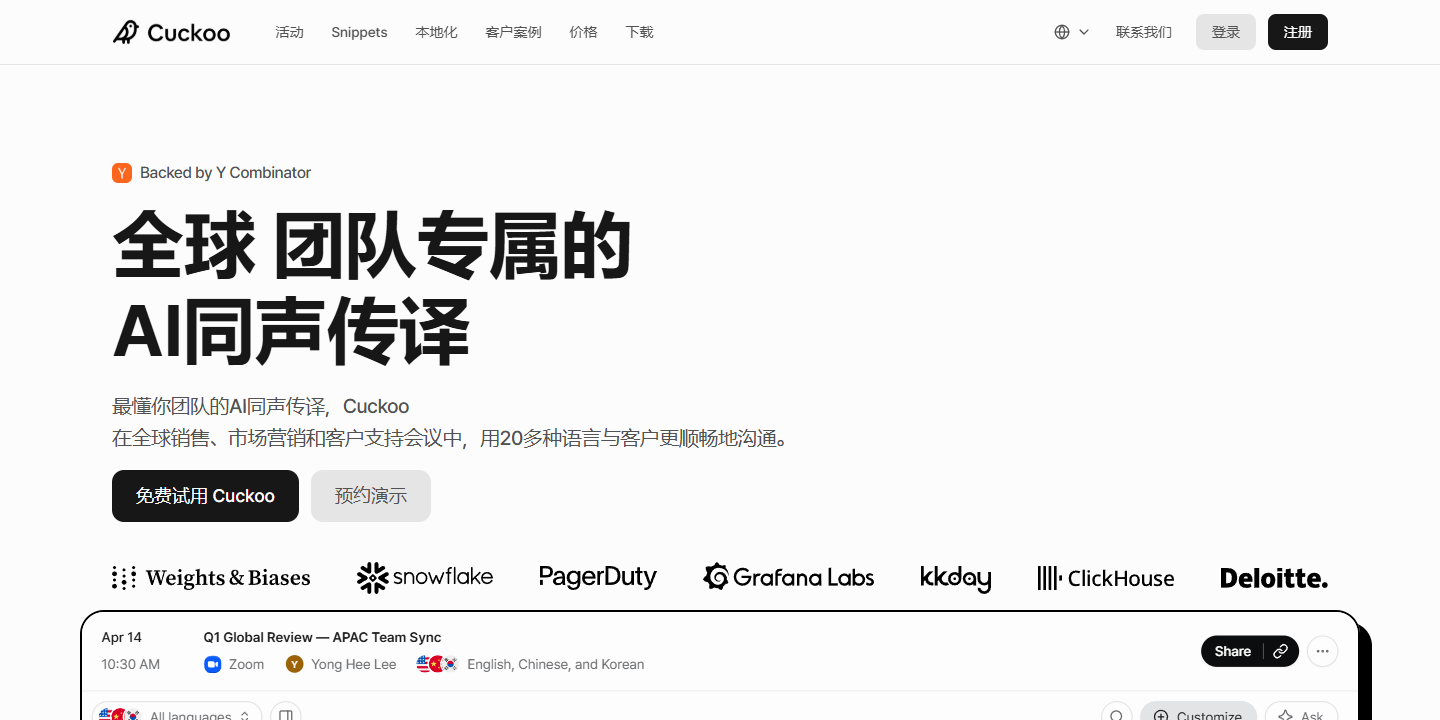
Task: Click the Share button
Action: click(x=1232, y=651)
